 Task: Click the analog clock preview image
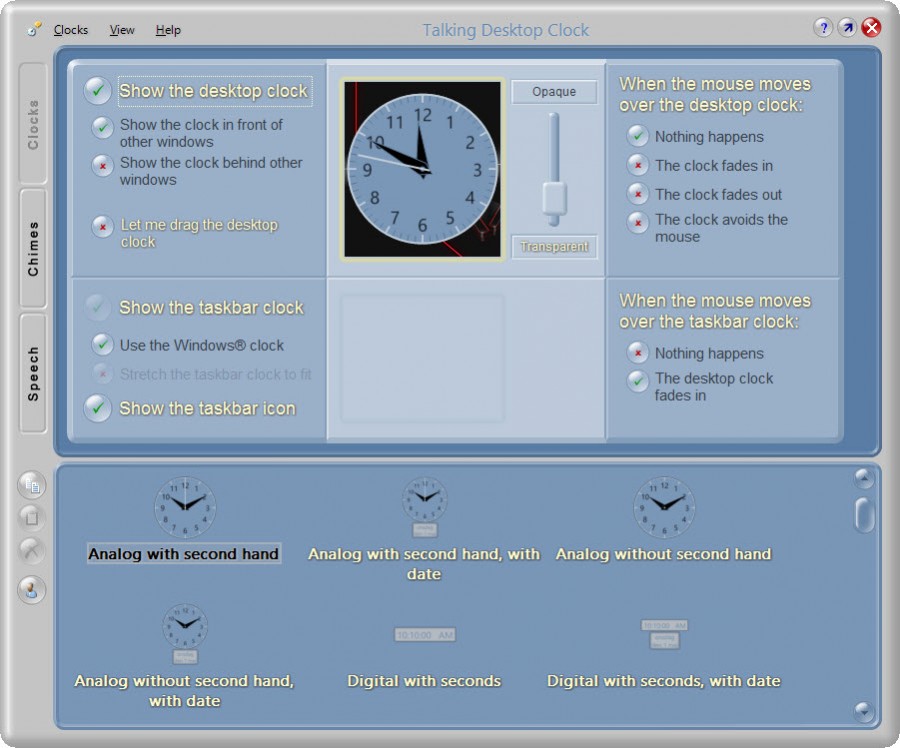pos(422,169)
